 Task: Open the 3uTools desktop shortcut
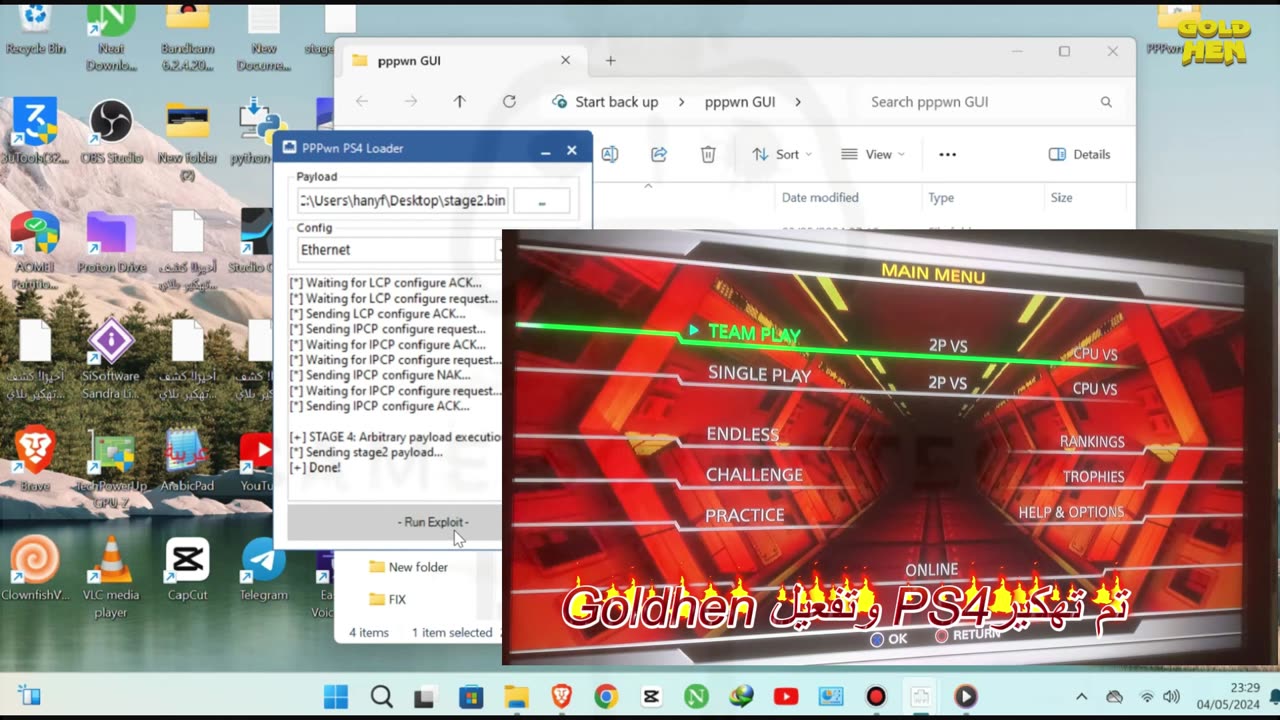tap(35, 131)
